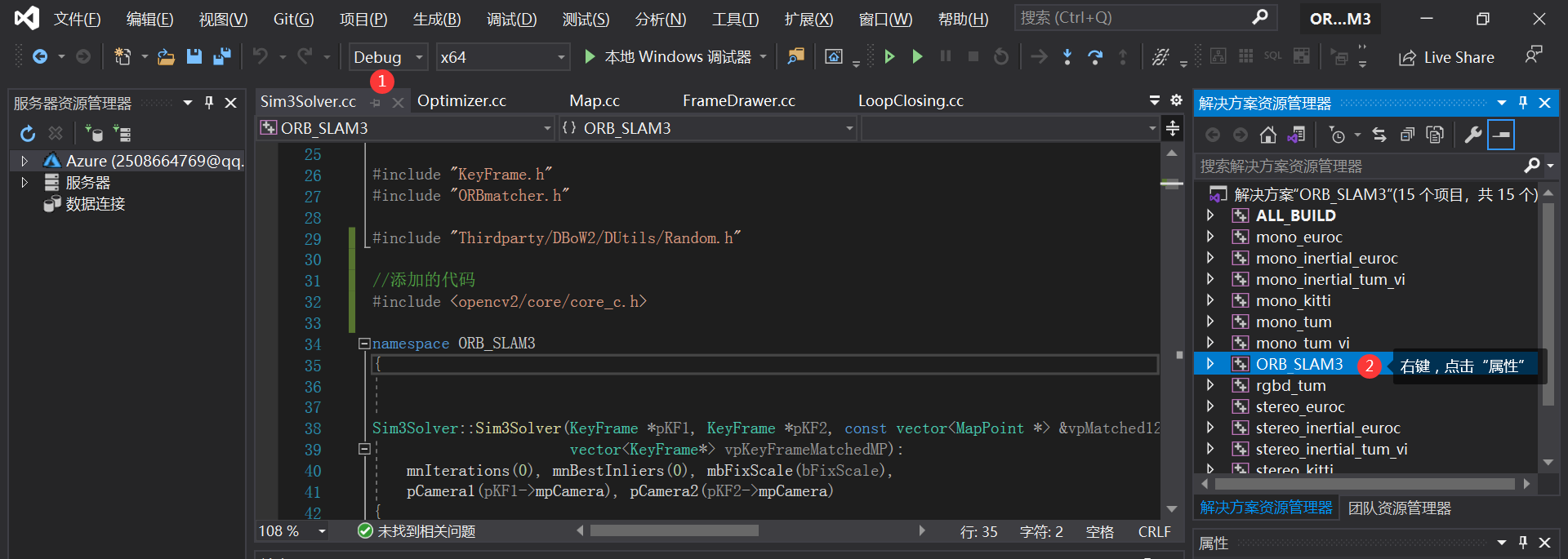Click Connect to Database icon in Server Explorer

click(94, 133)
